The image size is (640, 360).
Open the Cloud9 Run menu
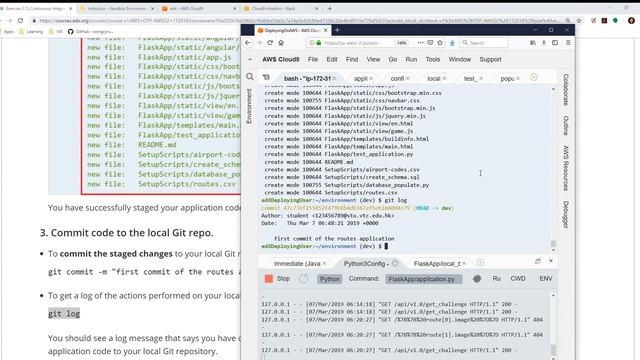pyautogui.click(x=411, y=59)
